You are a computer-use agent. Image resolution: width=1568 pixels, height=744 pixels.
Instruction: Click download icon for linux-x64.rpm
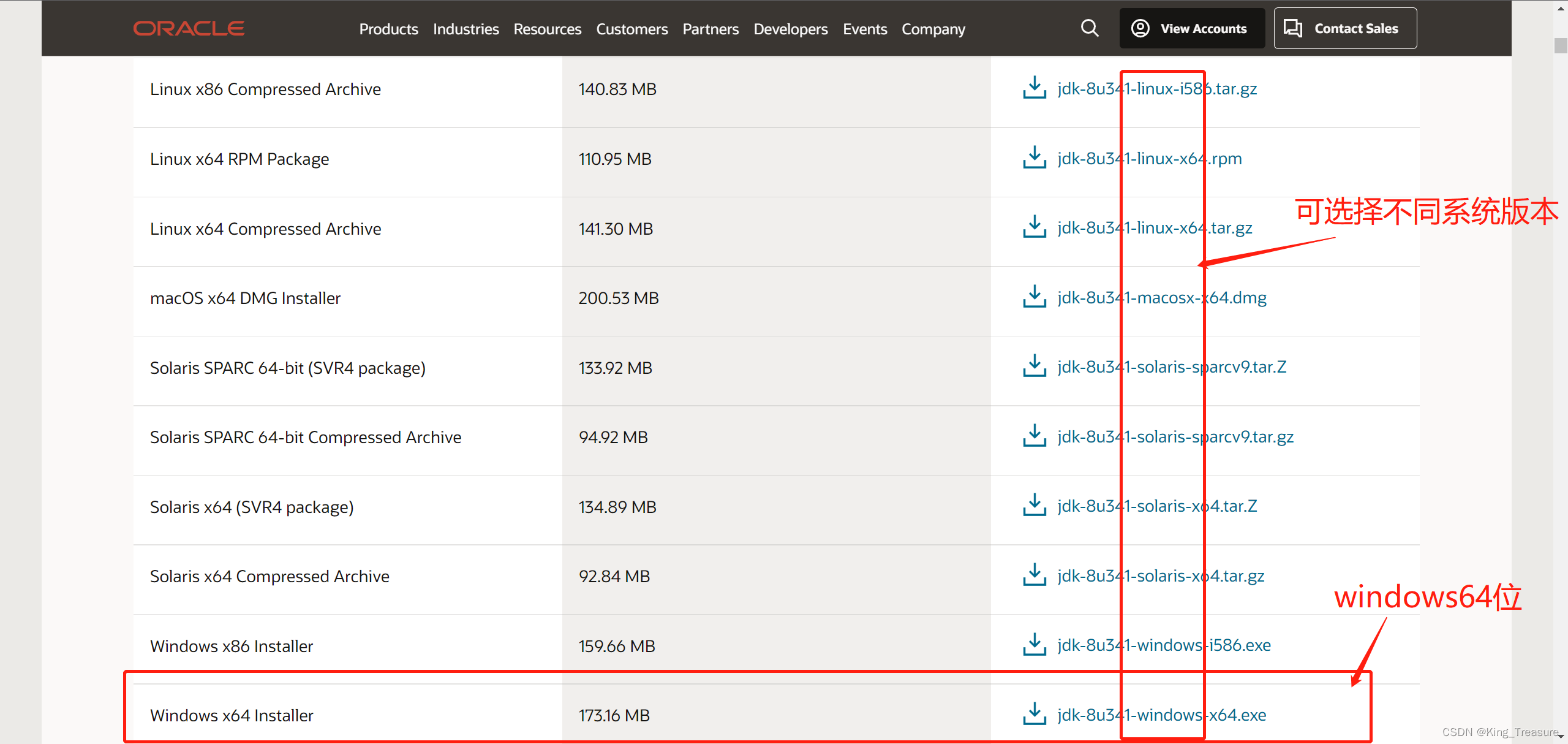coord(1035,158)
